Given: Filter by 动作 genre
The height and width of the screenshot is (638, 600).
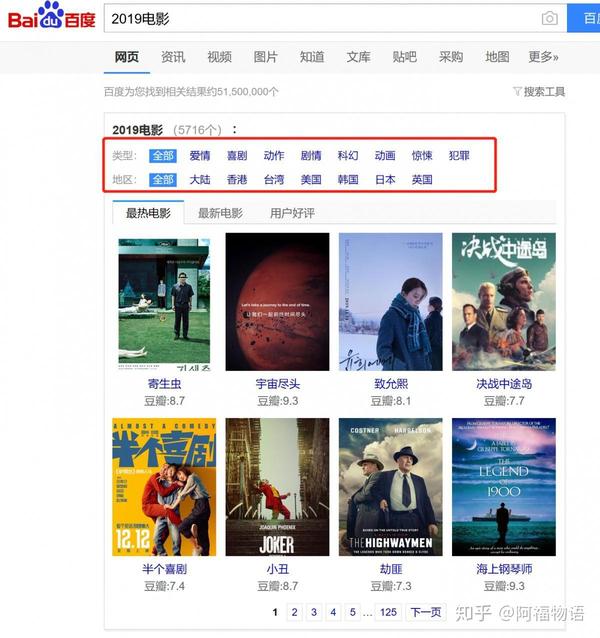Looking at the screenshot, I should (x=274, y=155).
